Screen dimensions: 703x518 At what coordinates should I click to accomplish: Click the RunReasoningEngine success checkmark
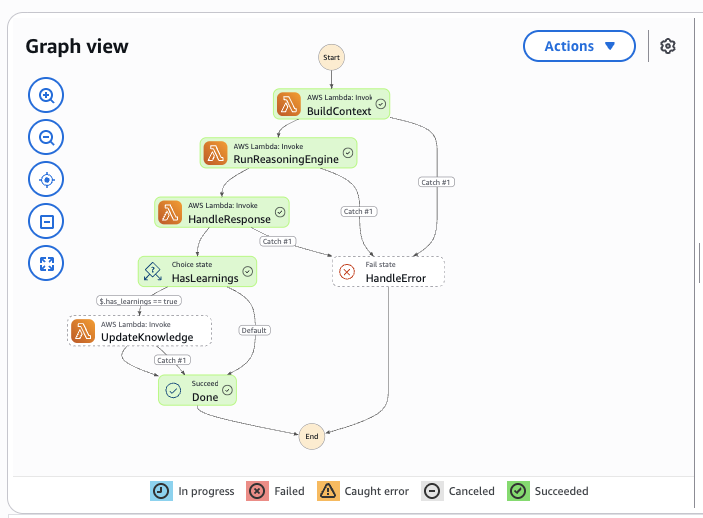(348, 153)
